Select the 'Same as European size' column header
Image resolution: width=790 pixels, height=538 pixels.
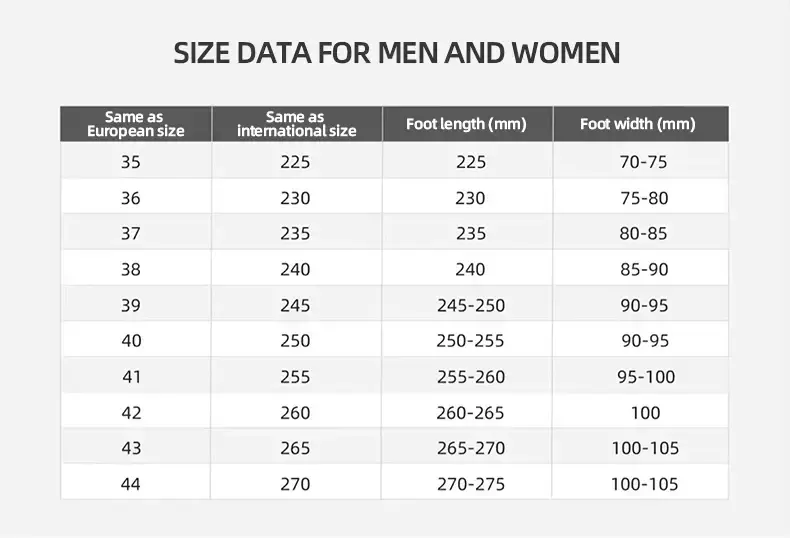click(136, 124)
